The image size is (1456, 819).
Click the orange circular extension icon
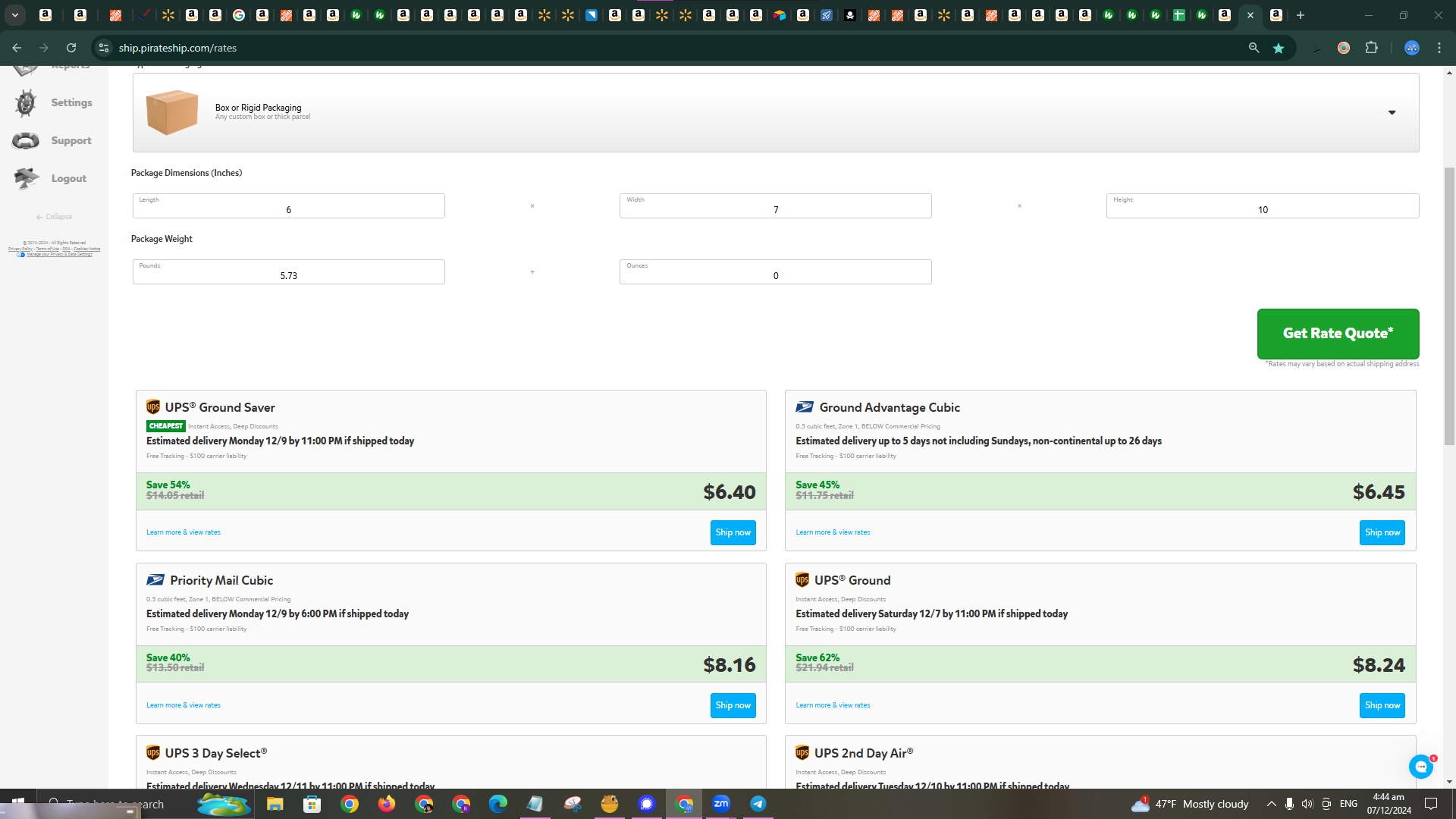click(x=1344, y=48)
